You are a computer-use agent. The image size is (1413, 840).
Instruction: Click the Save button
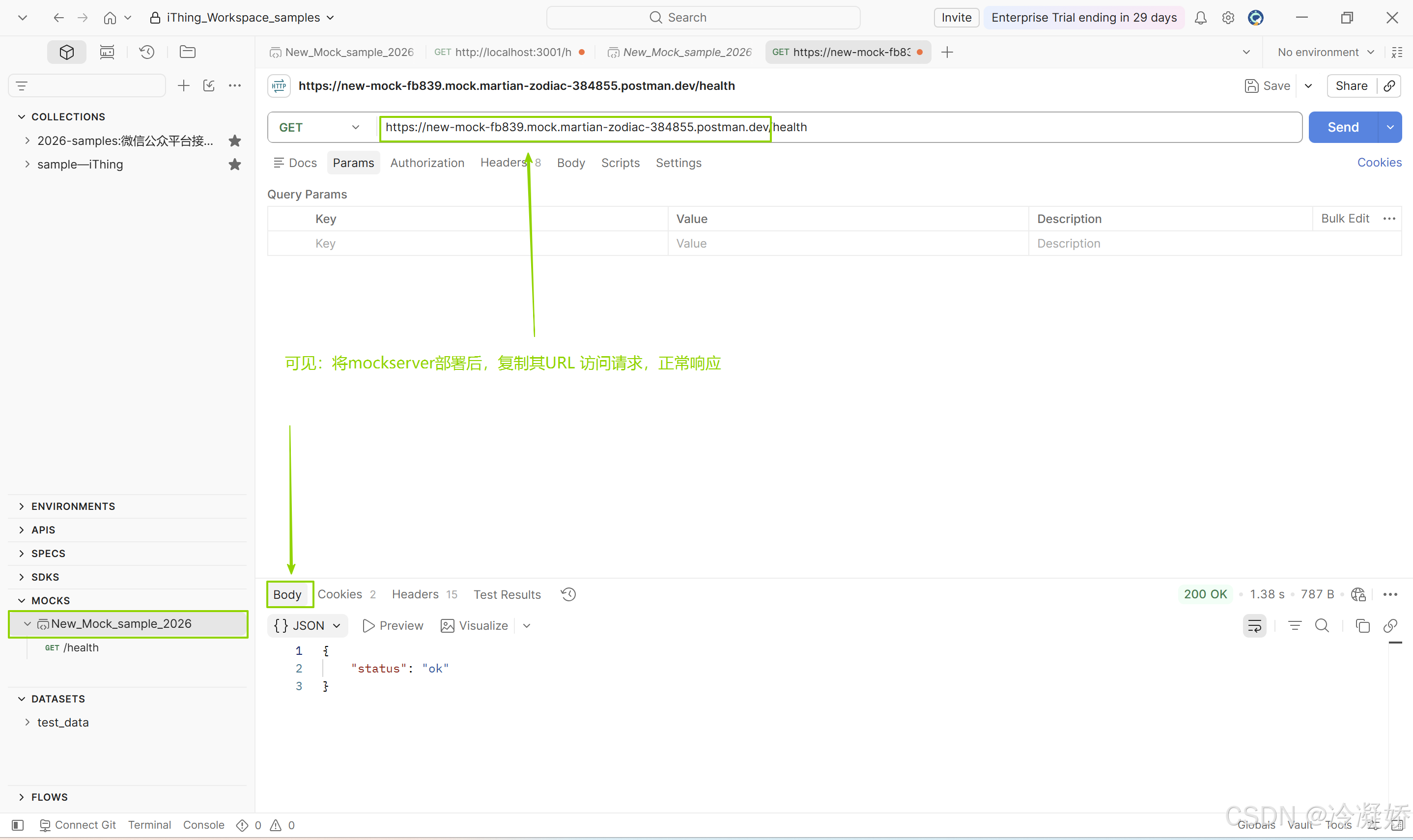[1268, 85]
